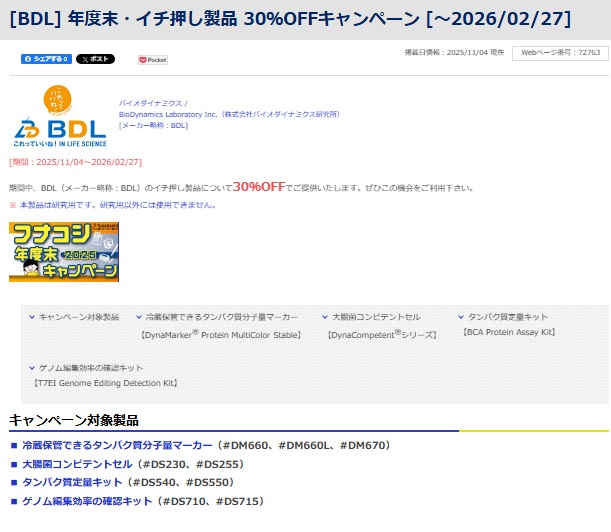Share the page with X post button
Viewport: 611px width, 532px height.
96,59
